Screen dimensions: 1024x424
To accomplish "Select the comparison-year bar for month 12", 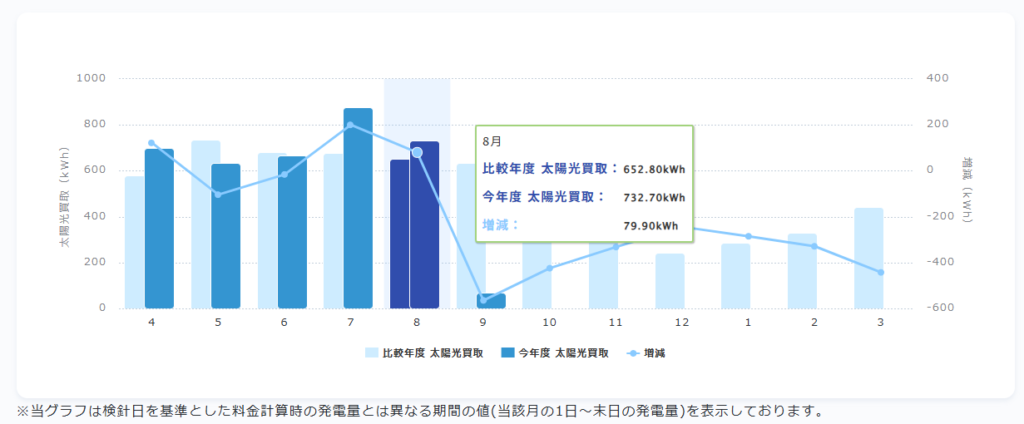I will 670,281.
